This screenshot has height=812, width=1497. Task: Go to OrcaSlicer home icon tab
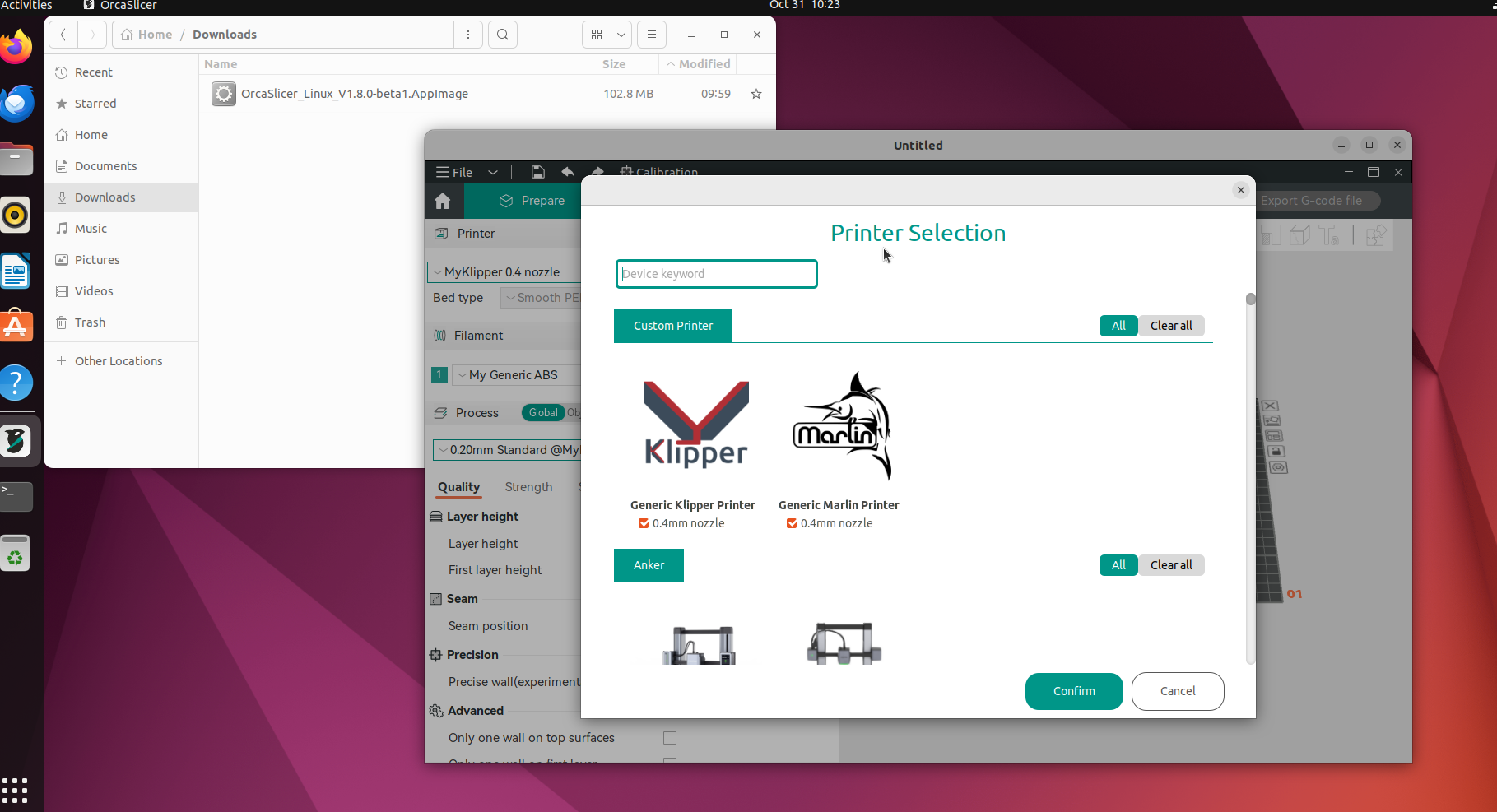click(443, 201)
